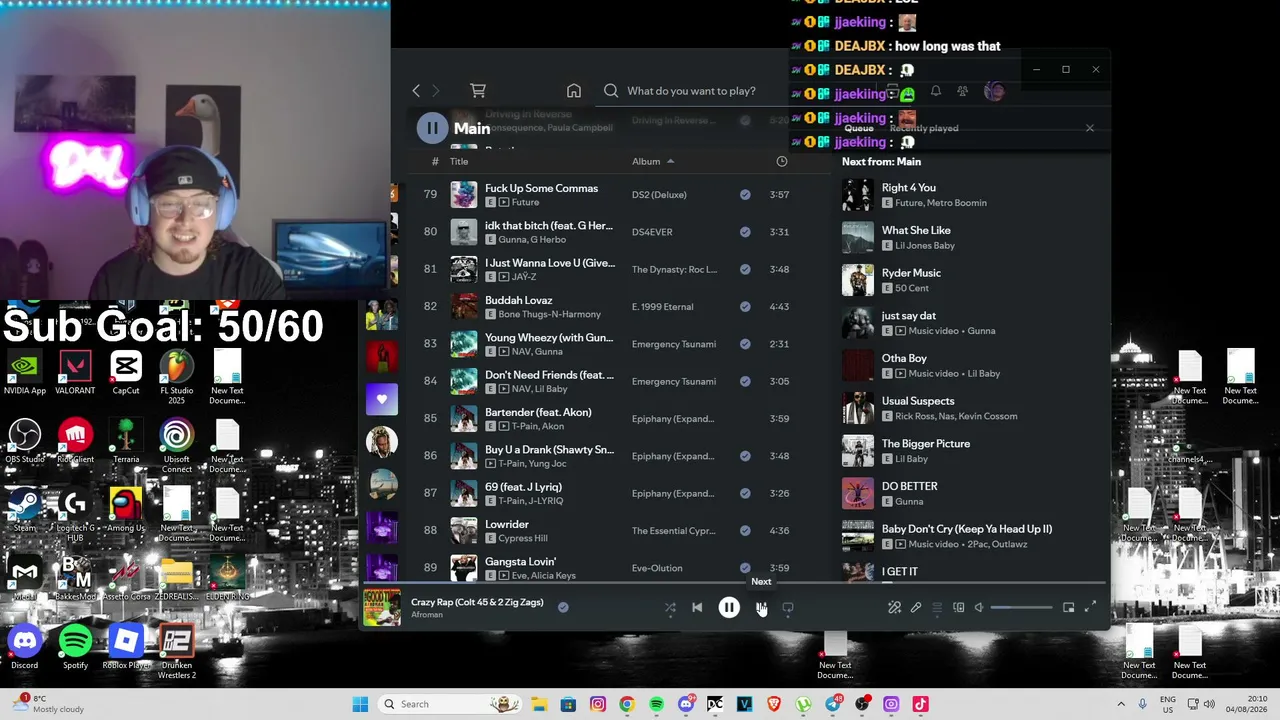Open the Spotify profile avatar menu
The width and height of the screenshot is (1280, 720).
[994, 92]
